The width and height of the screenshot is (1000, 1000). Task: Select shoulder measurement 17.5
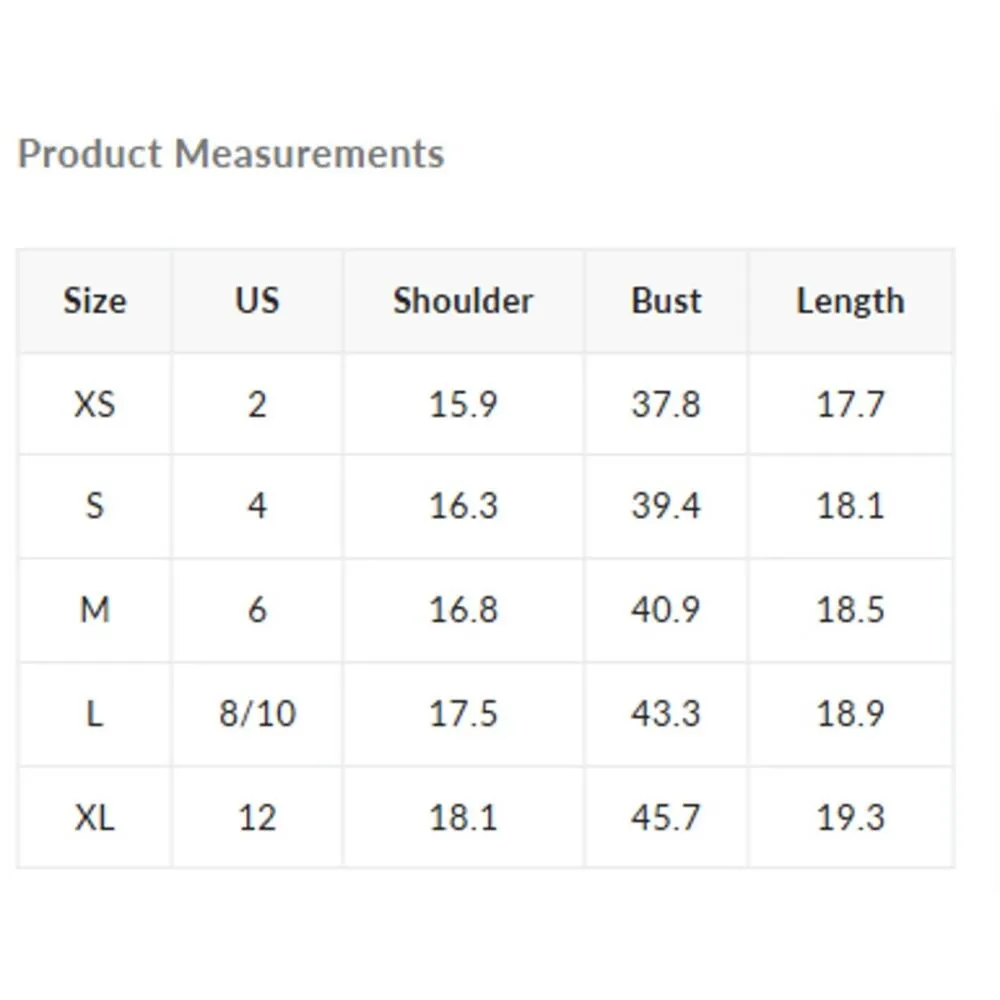(x=463, y=713)
